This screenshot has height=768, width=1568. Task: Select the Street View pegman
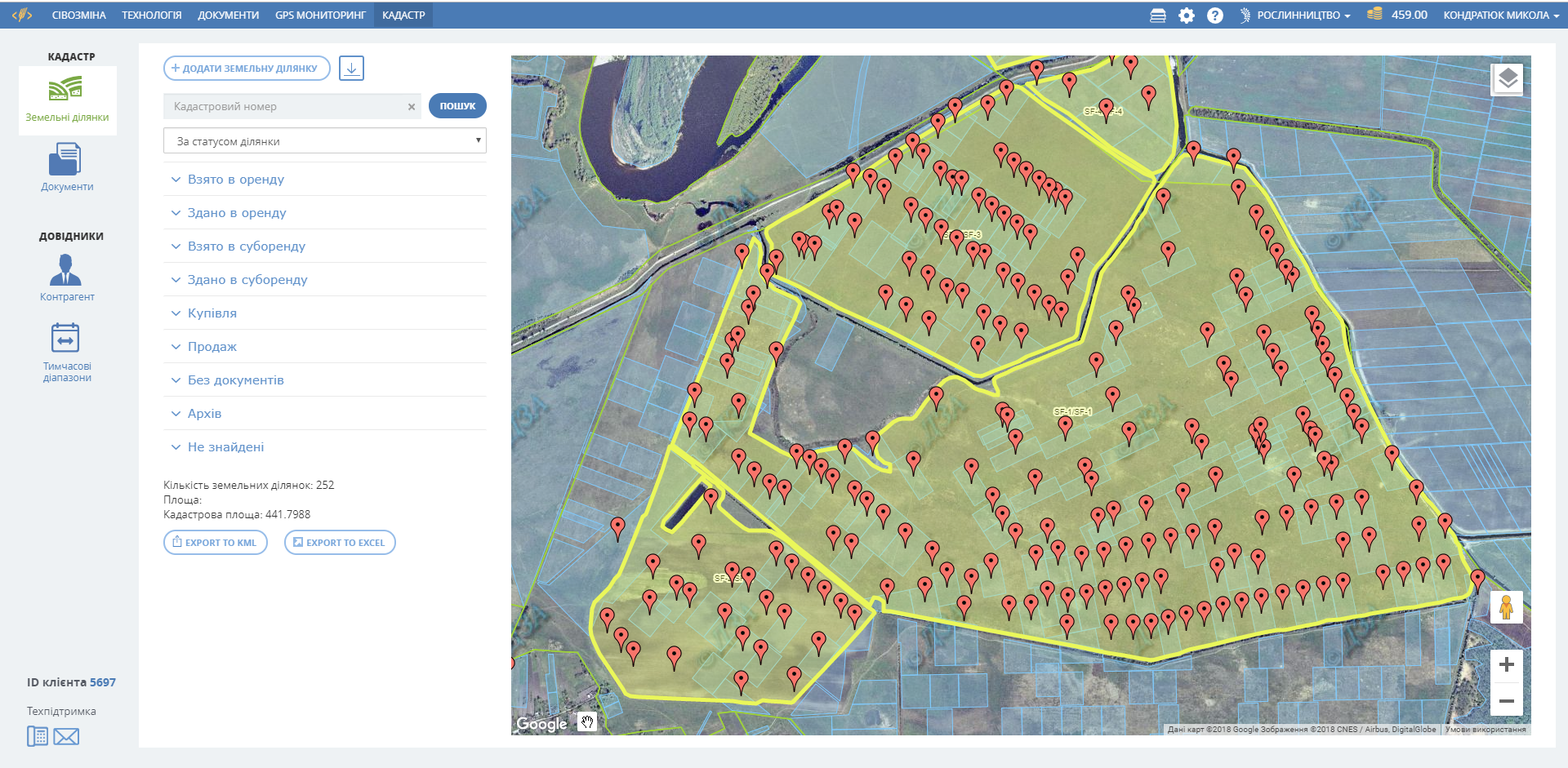tap(1507, 607)
